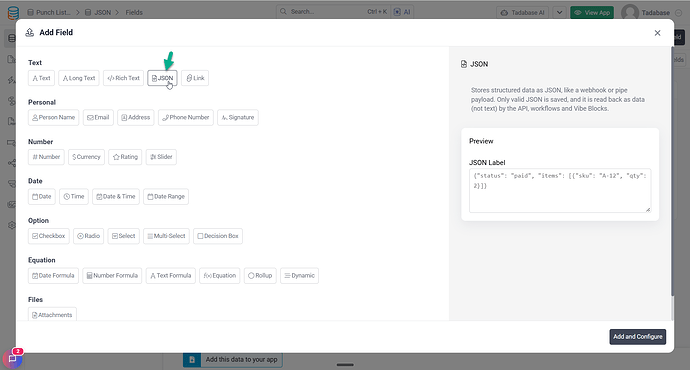This screenshot has width=690, height=370.
Task: Click the JSON document icon in preview header
Action: click(464, 64)
